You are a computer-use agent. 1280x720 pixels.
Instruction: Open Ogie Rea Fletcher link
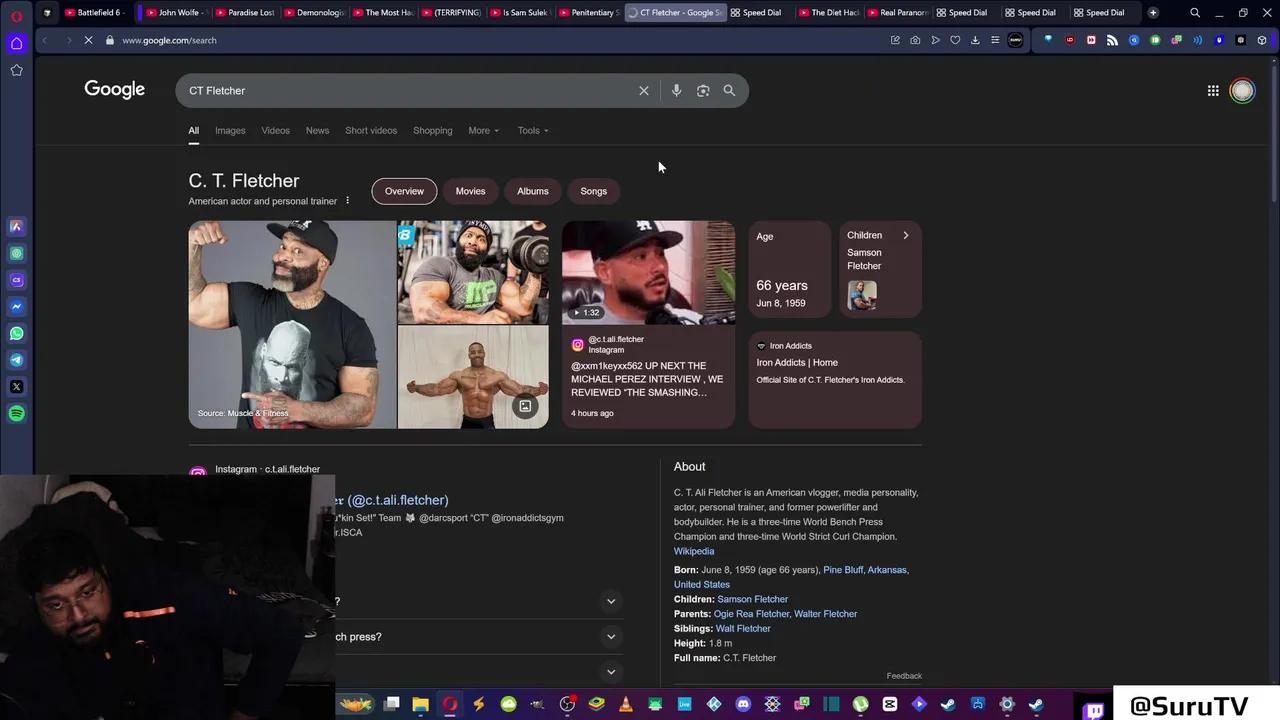[751, 614]
